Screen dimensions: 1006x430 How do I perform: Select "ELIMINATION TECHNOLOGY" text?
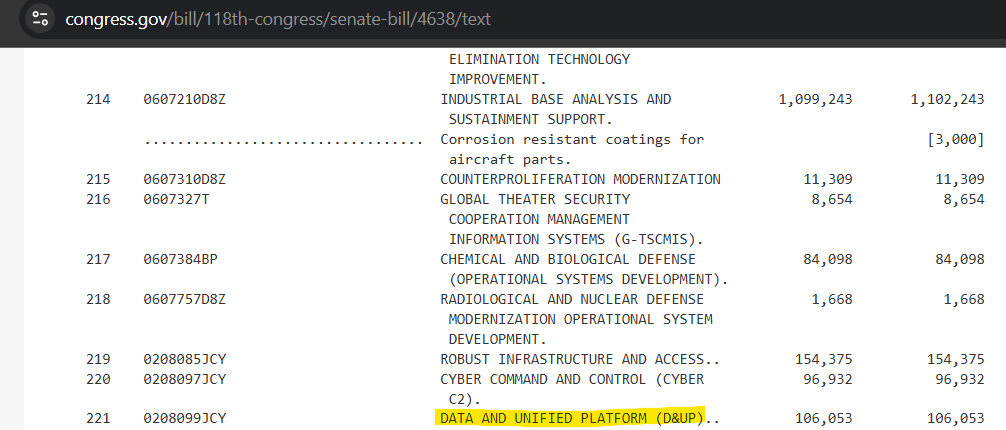(539, 60)
